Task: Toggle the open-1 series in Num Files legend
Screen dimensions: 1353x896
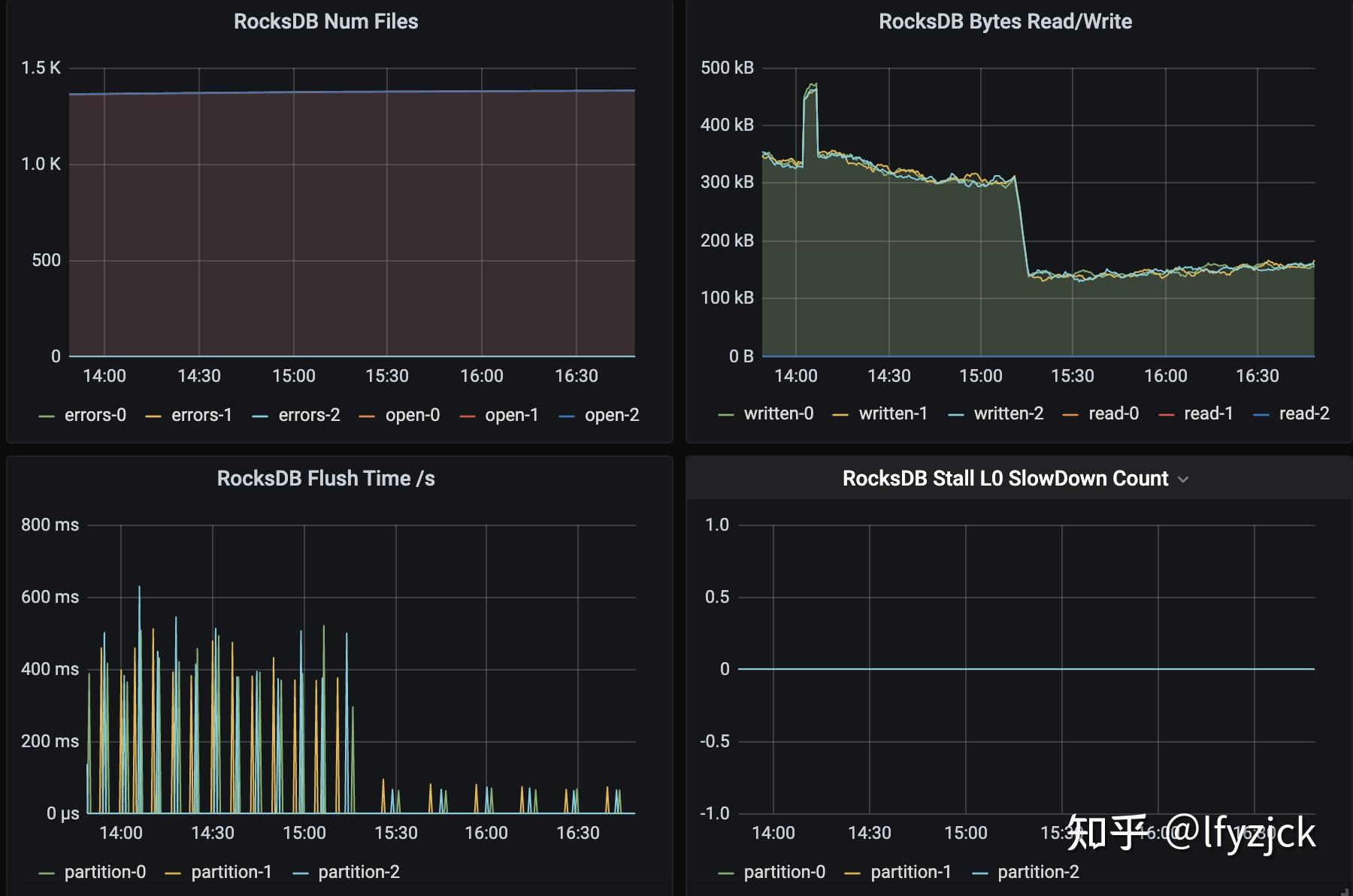Action: tap(512, 415)
